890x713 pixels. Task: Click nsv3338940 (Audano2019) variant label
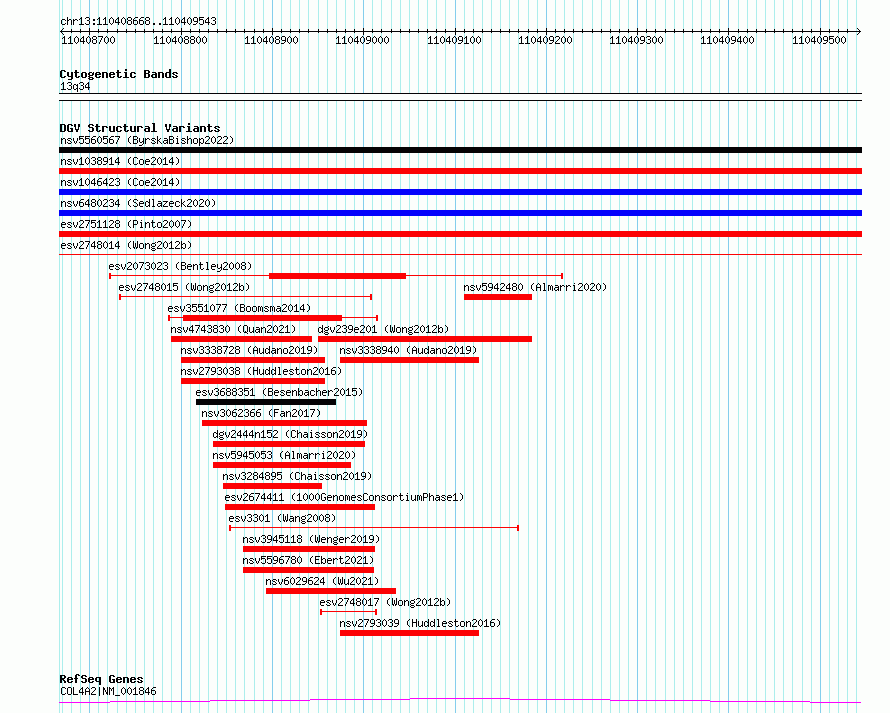[408, 350]
